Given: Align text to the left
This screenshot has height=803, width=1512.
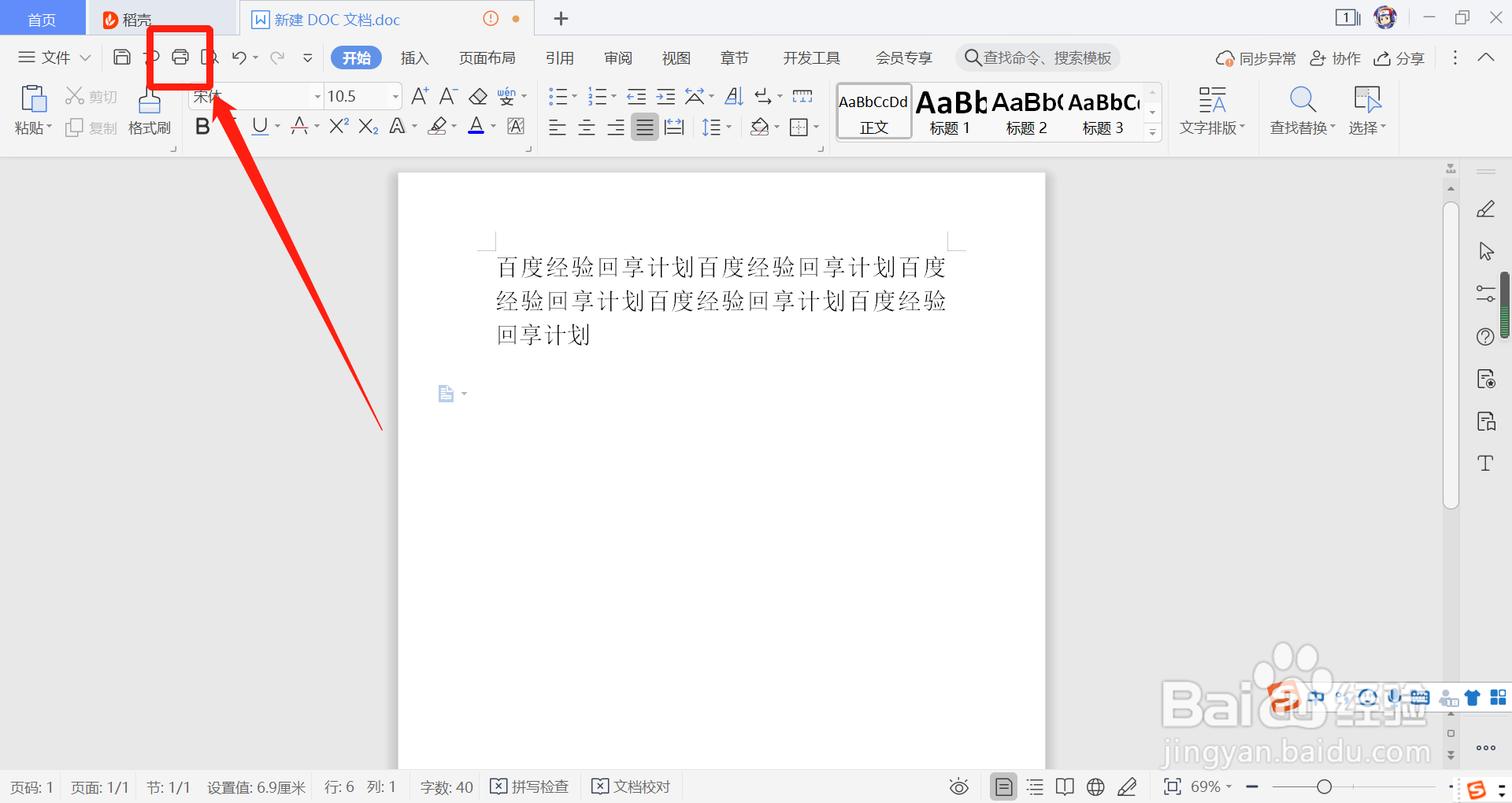Looking at the screenshot, I should point(558,127).
